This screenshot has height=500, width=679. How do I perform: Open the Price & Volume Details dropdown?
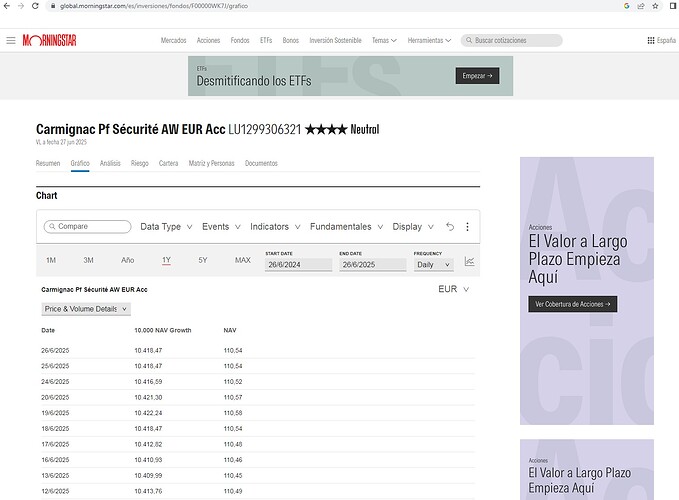86,309
